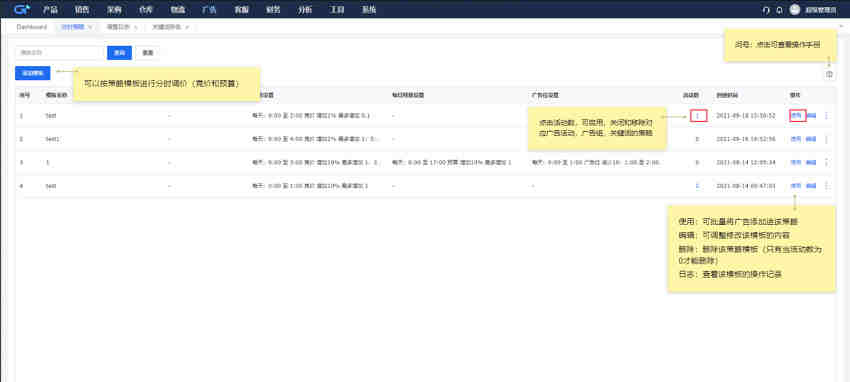Close the 调整日志 tab

tap(135, 27)
